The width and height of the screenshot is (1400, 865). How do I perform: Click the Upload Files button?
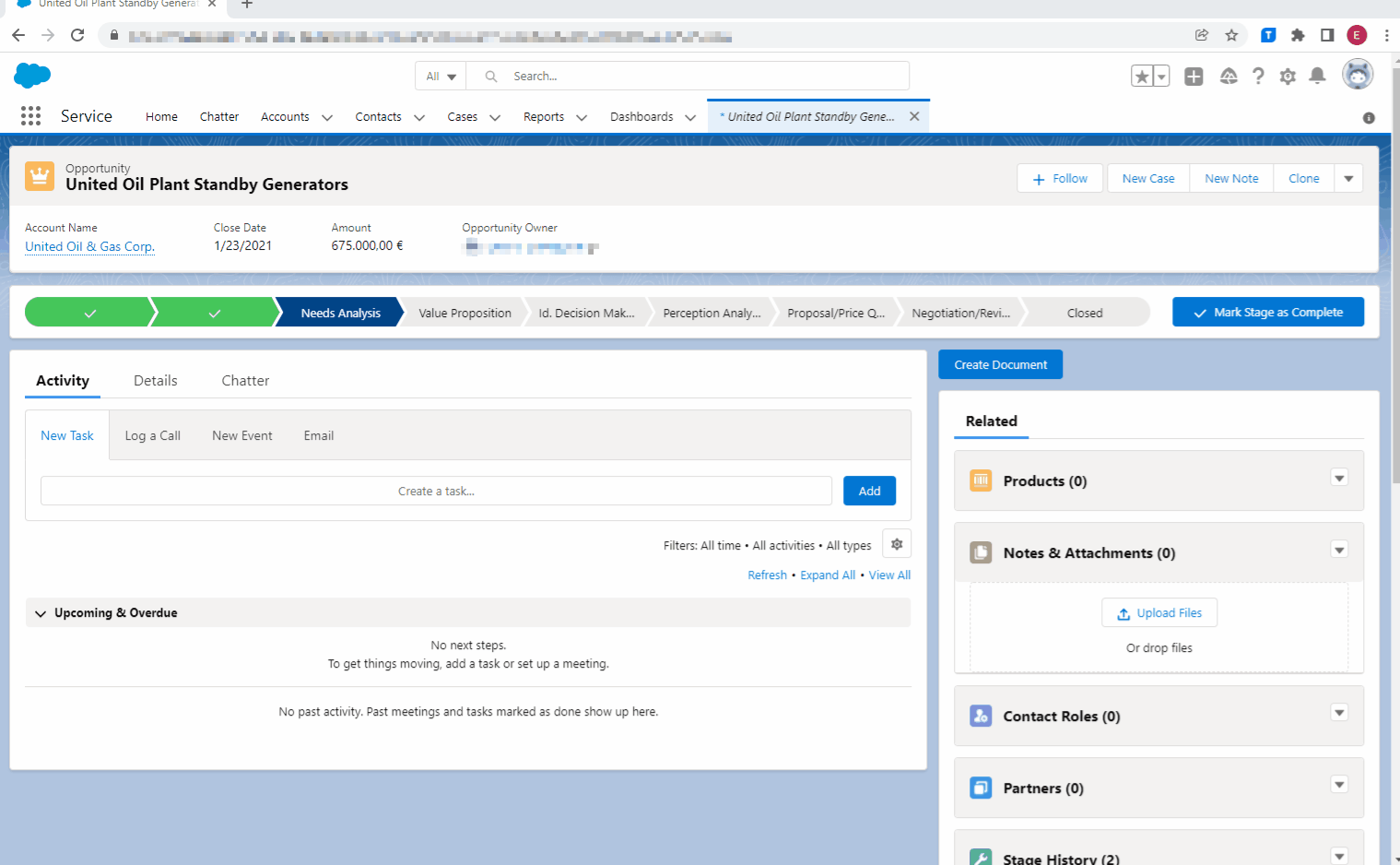(x=1159, y=613)
